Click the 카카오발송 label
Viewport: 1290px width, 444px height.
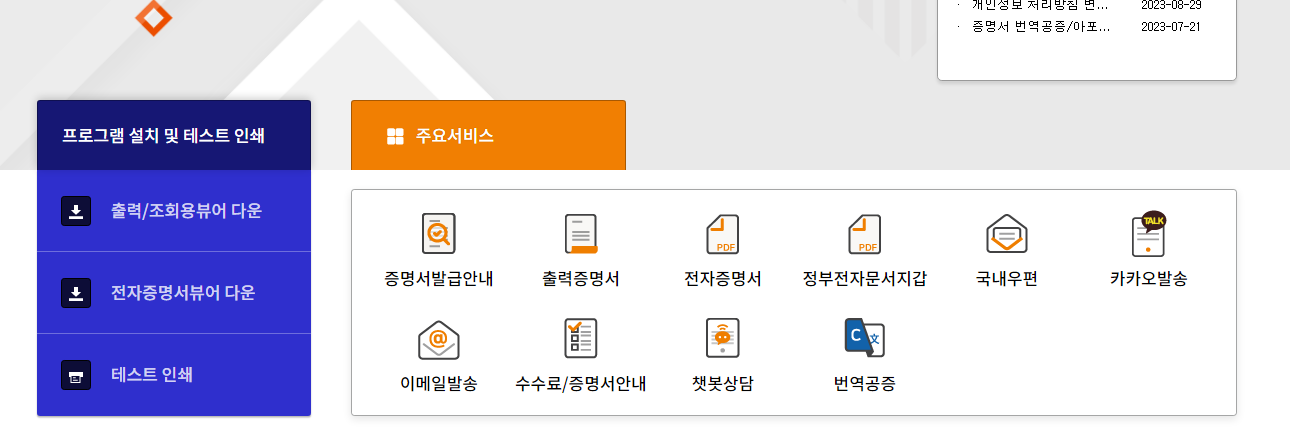1149,279
